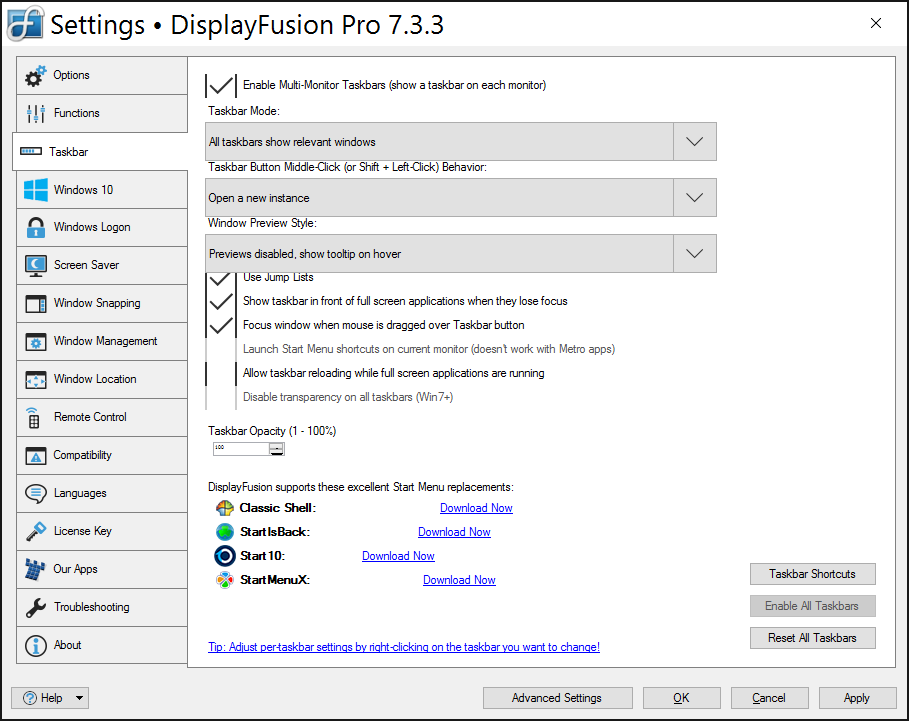Click the License Key icon
909x721 pixels.
[36, 531]
